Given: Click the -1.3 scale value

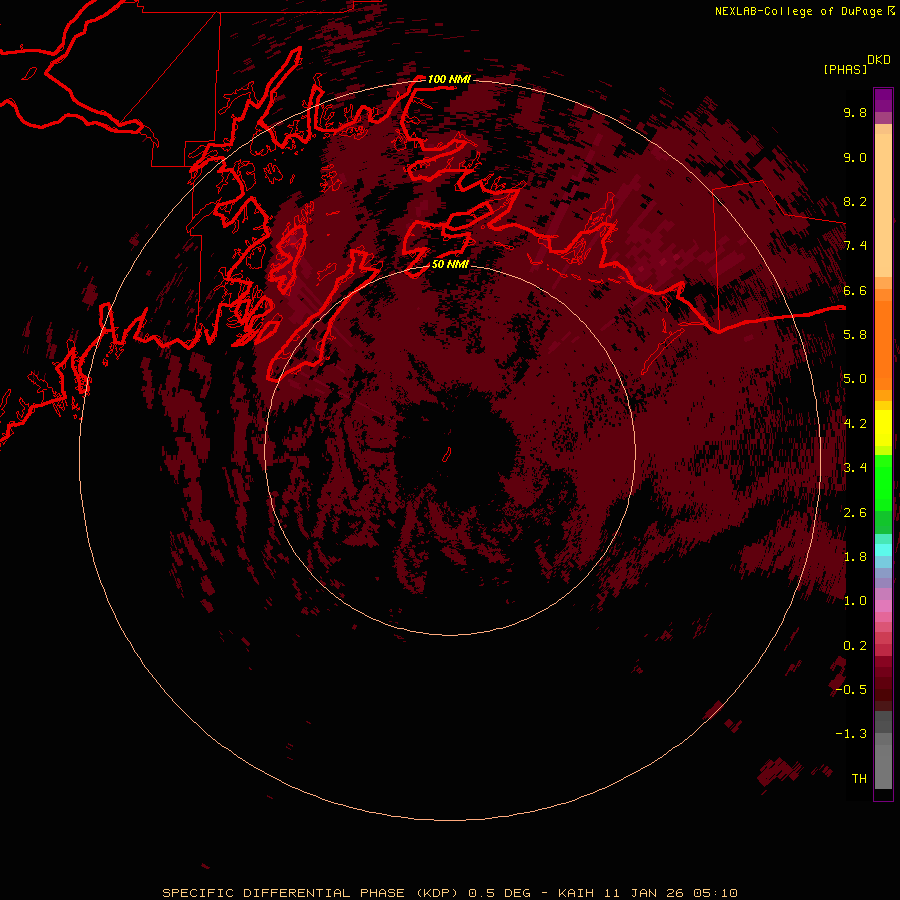Looking at the screenshot, I should pos(851,734).
